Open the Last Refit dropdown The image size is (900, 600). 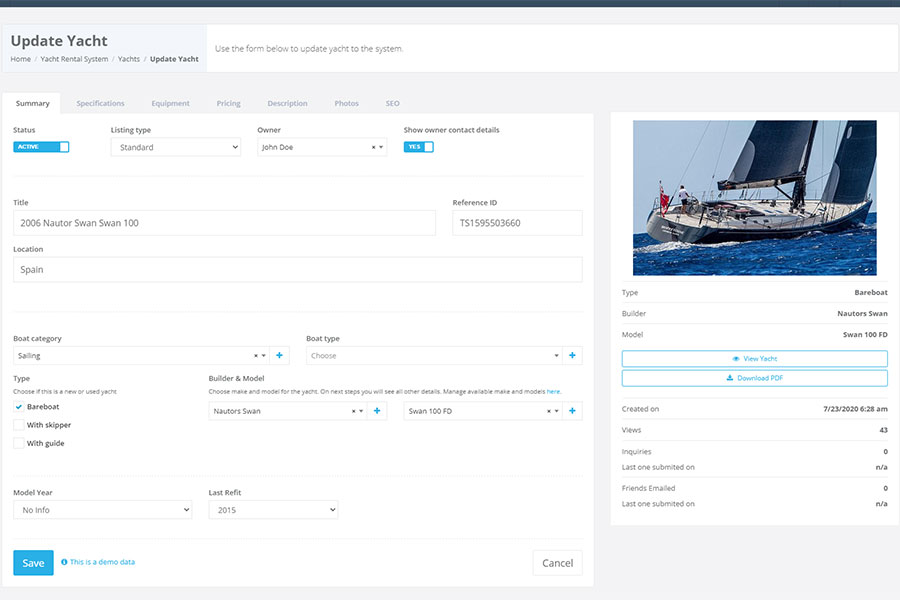pos(273,510)
